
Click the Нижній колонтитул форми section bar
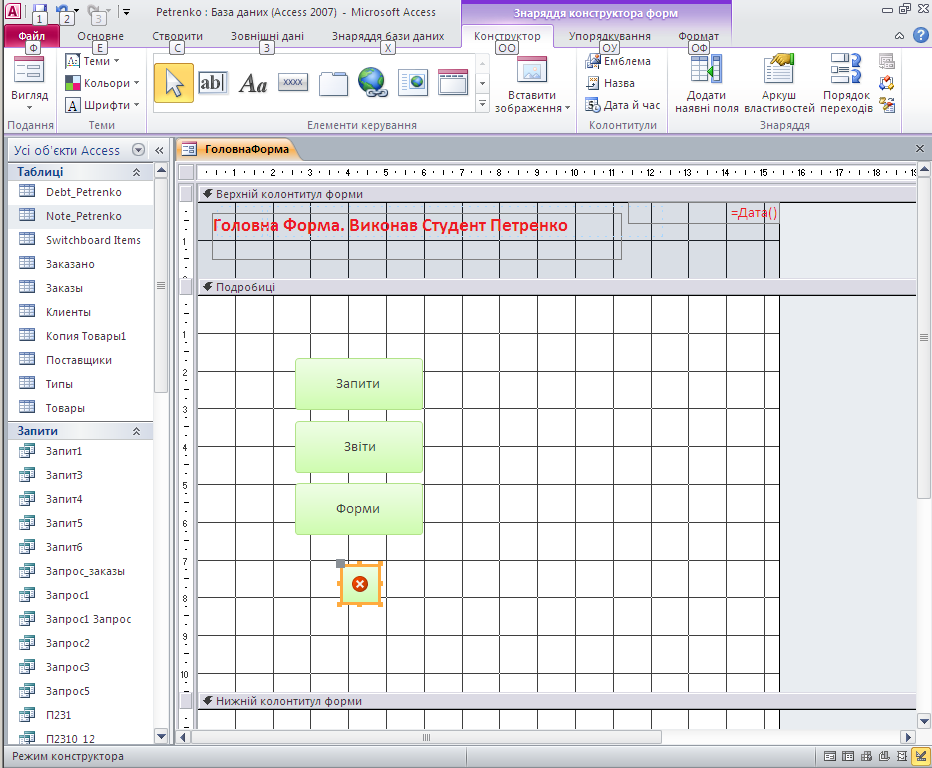click(556, 701)
